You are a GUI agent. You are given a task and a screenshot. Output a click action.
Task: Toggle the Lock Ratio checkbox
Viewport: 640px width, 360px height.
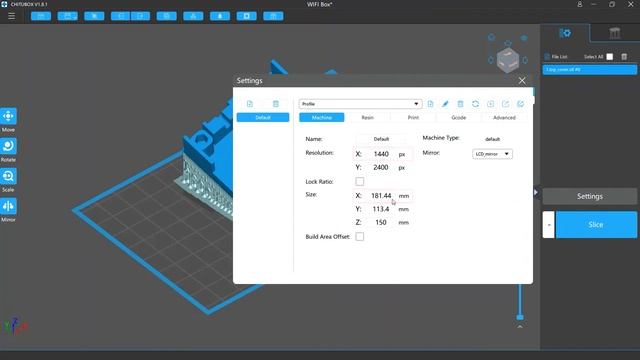pos(360,181)
